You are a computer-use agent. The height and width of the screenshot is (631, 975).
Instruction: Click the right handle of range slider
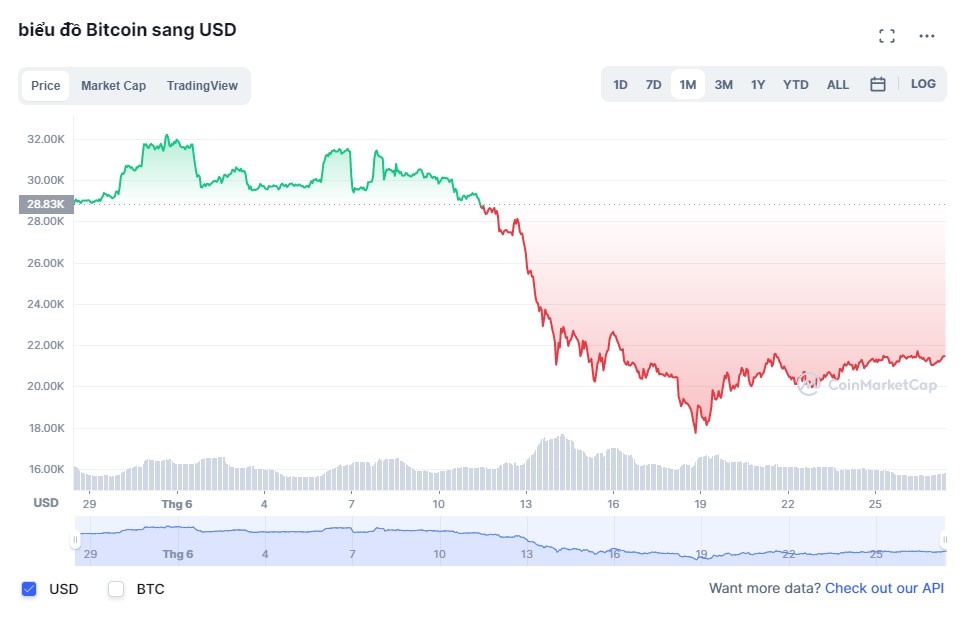(944, 541)
